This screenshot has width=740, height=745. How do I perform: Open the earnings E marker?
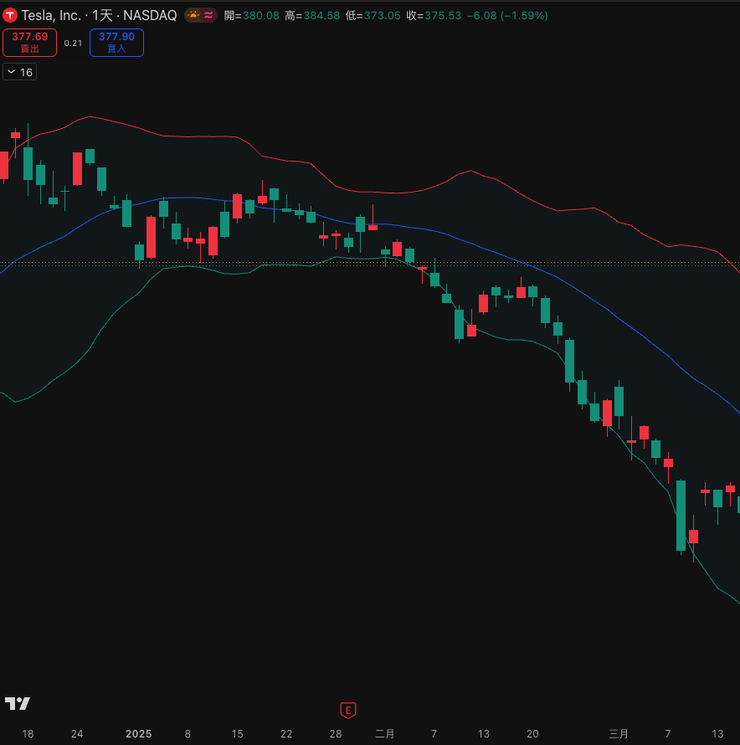[x=348, y=710]
